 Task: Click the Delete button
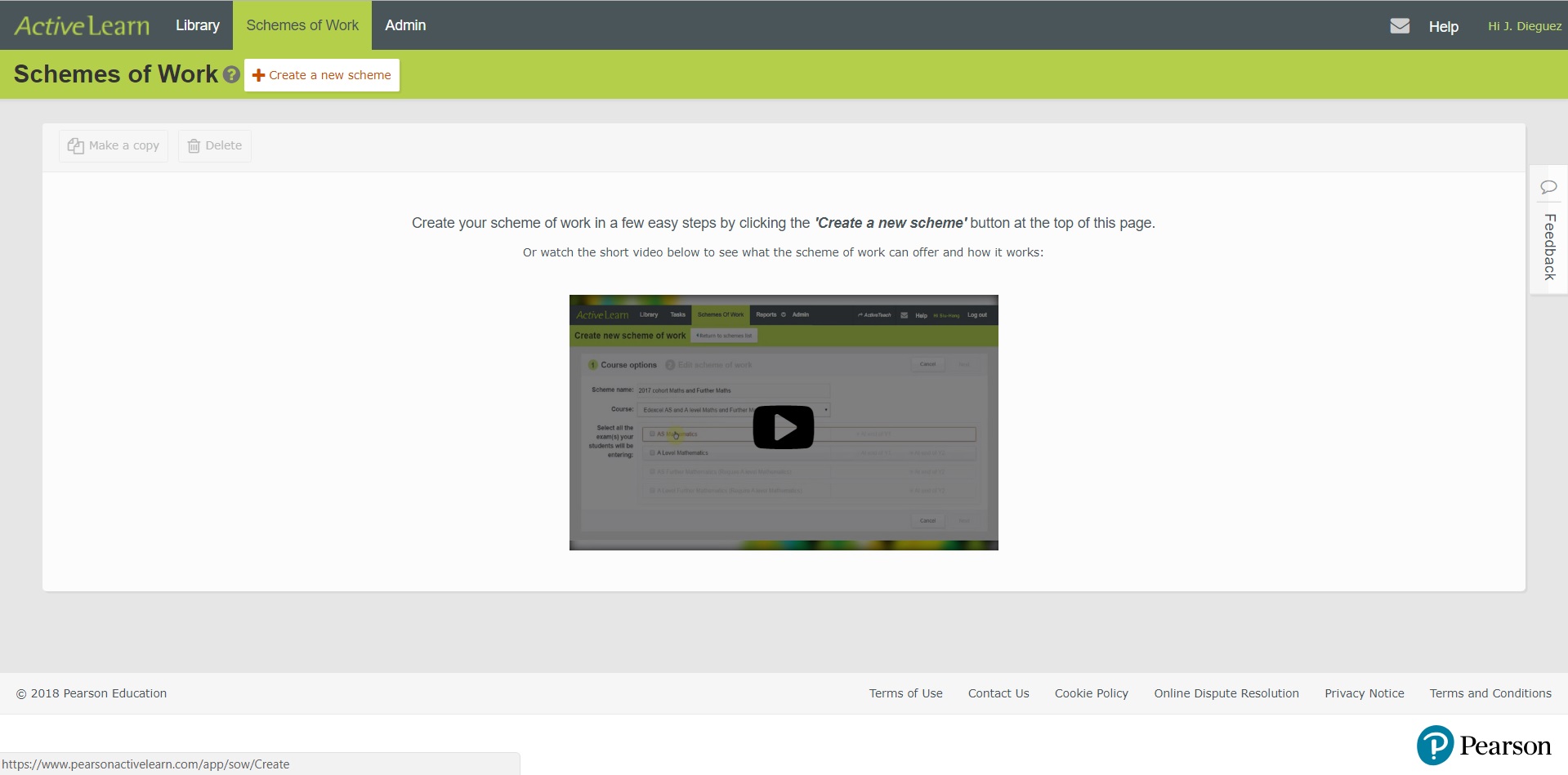[x=215, y=146]
